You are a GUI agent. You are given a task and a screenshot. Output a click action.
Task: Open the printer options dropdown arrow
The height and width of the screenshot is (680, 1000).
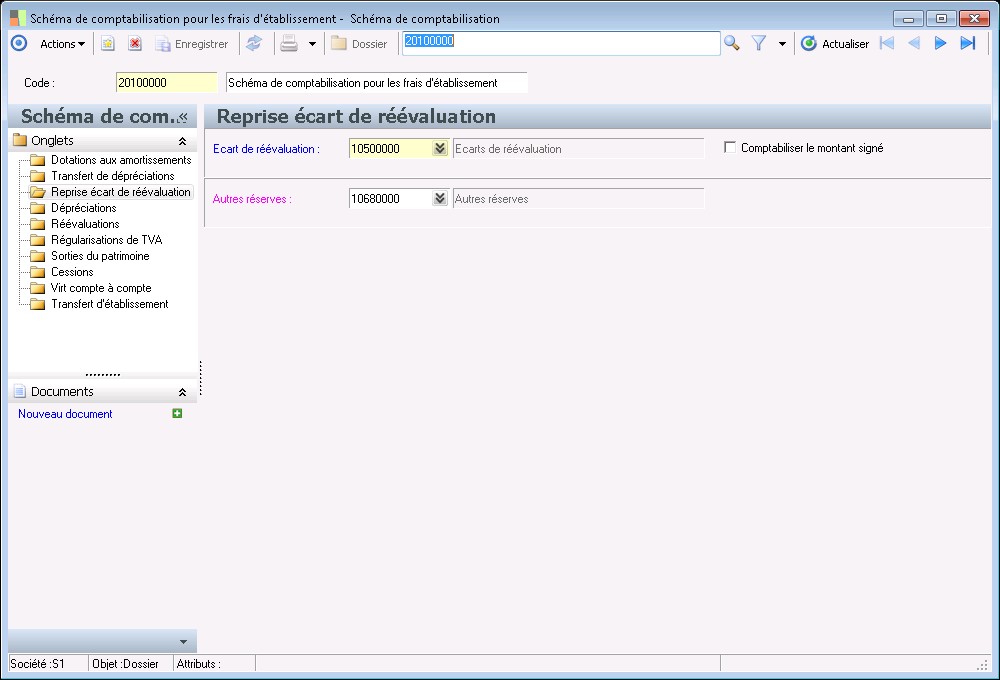tap(311, 44)
